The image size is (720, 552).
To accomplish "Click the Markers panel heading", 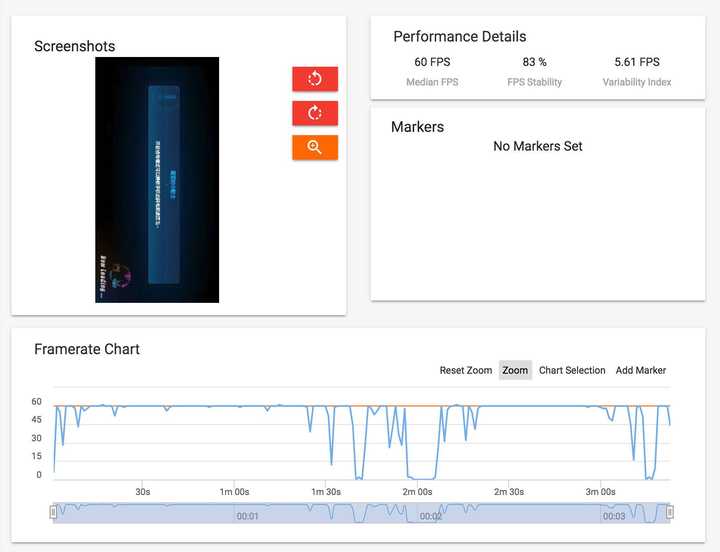I will pyautogui.click(x=417, y=127).
